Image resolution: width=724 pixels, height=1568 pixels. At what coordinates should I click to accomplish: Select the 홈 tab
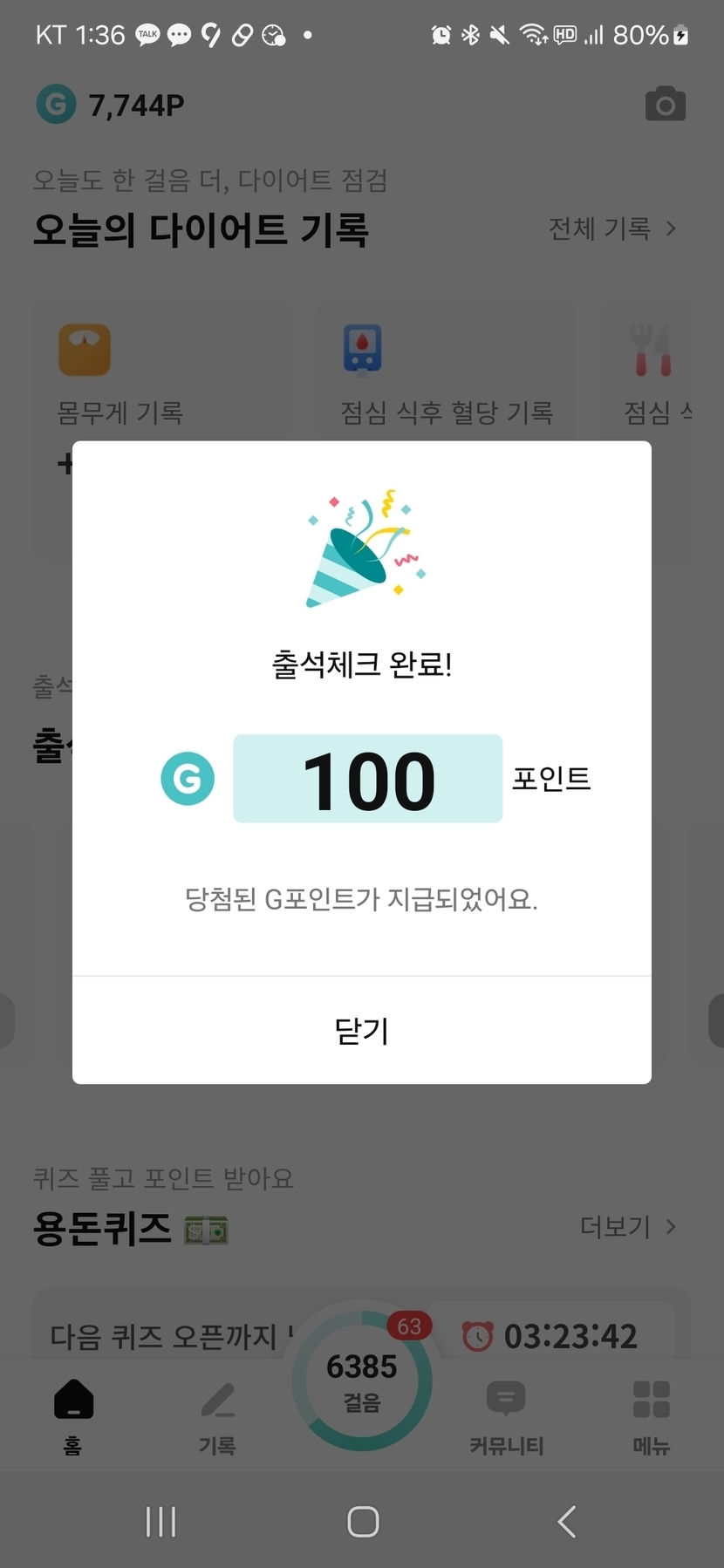(73, 1415)
